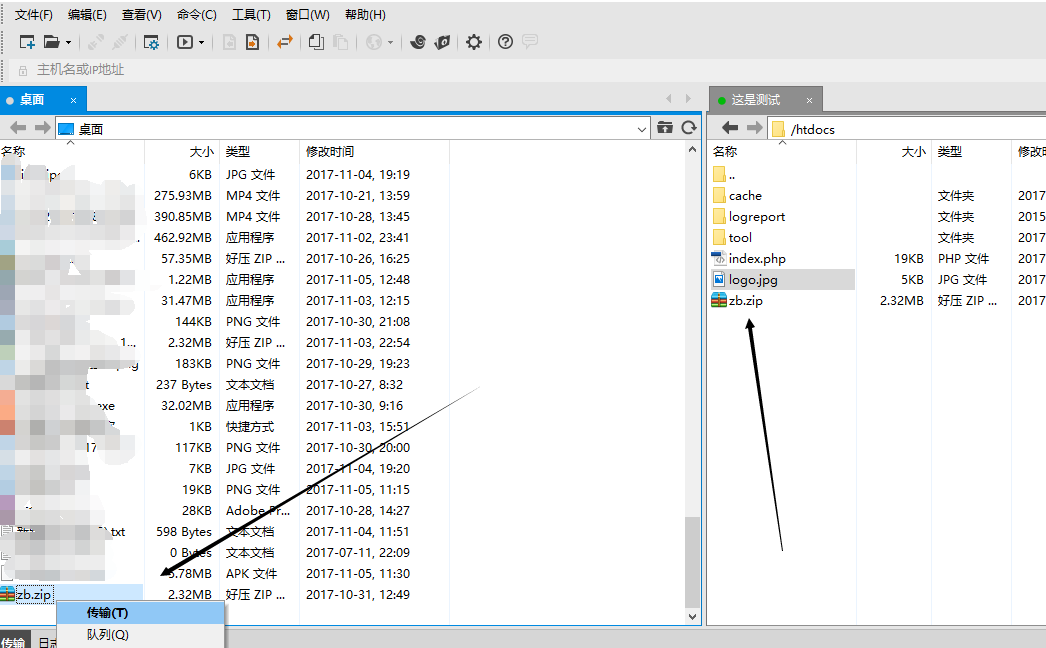Go up one folder in local panel
The image size is (1046, 648).
(x=665, y=128)
